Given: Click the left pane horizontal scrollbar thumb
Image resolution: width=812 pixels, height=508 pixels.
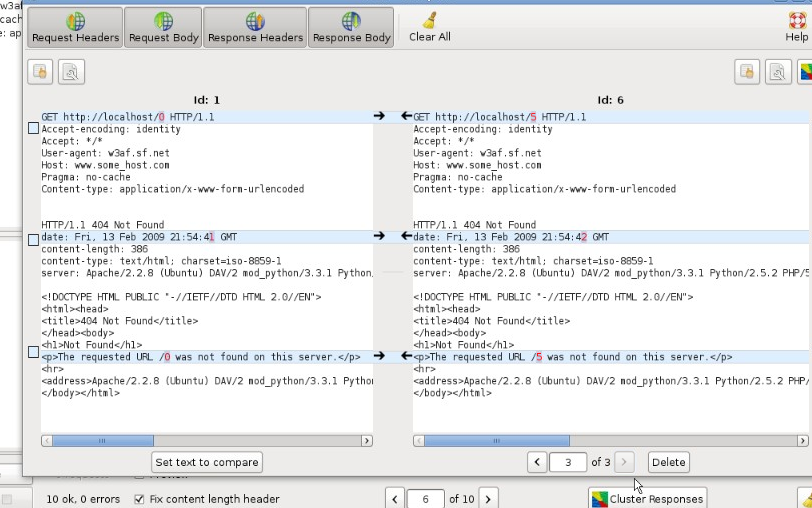Looking at the screenshot, I should [x=103, y=441].
